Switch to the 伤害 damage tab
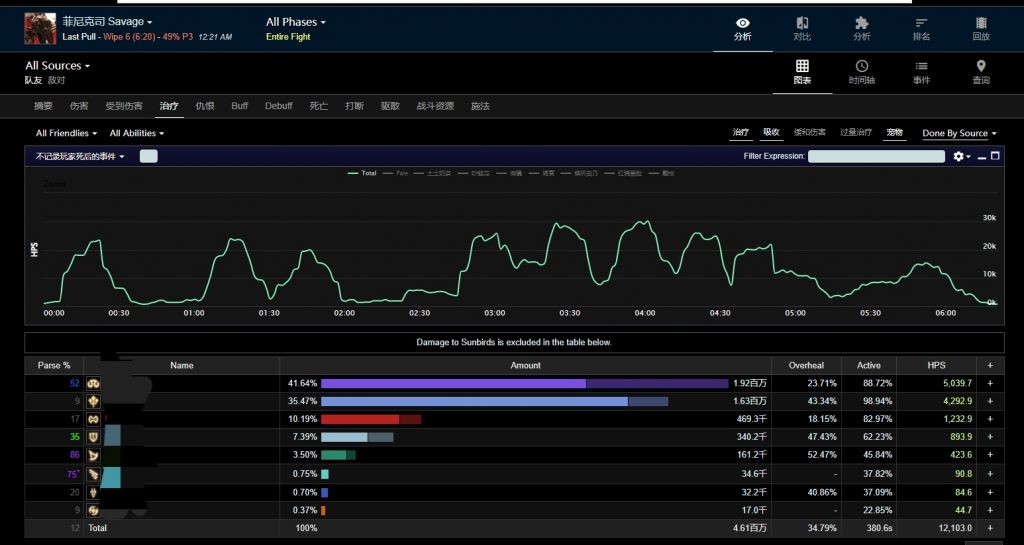The image size is (1024, 545). (79, 106)
